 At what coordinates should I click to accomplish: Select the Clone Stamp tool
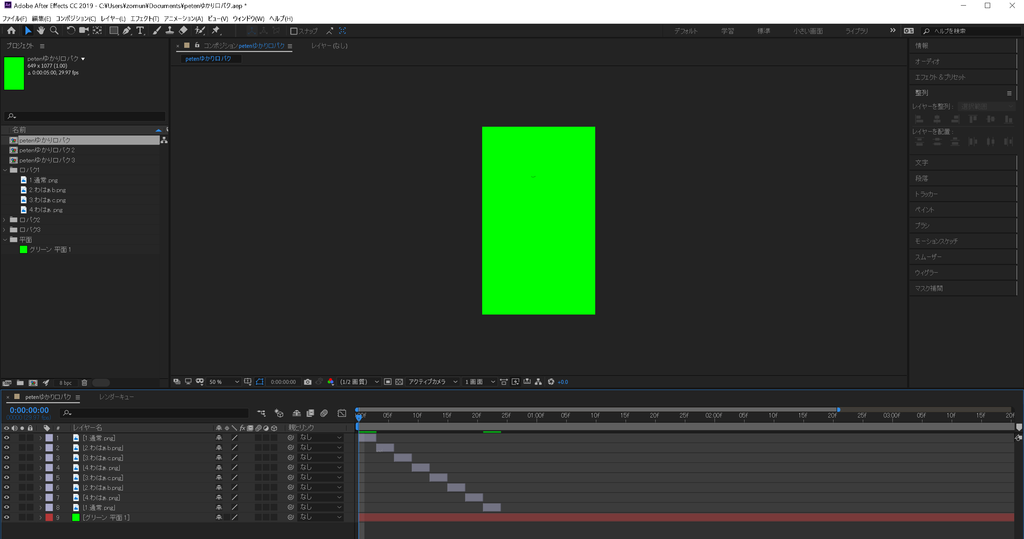(170, 31)
